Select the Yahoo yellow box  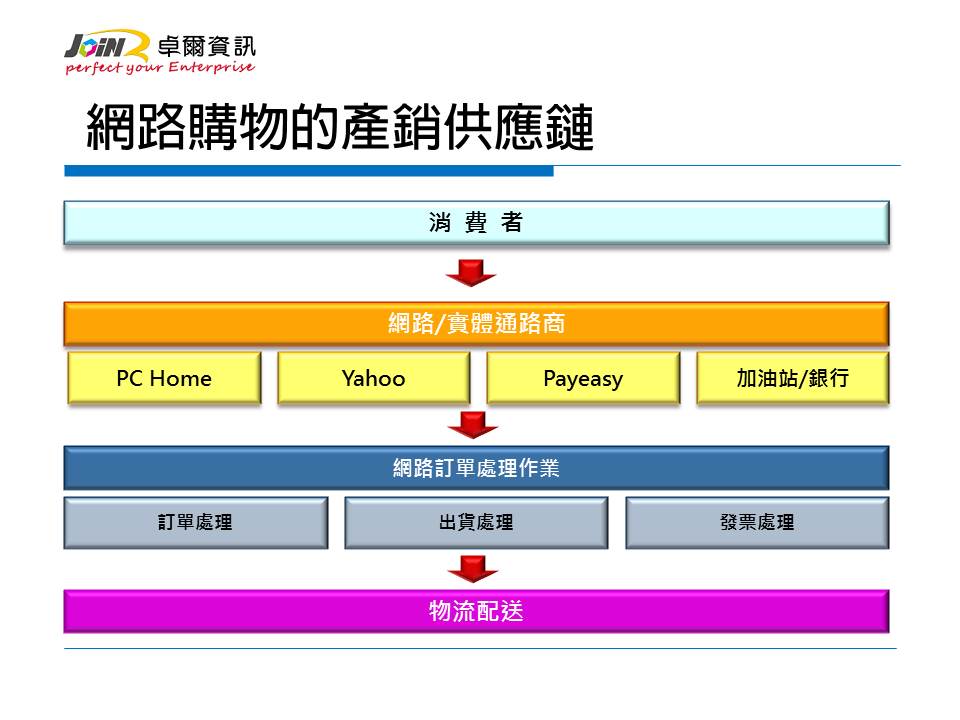pyautogui.click(x=373, y=378)
